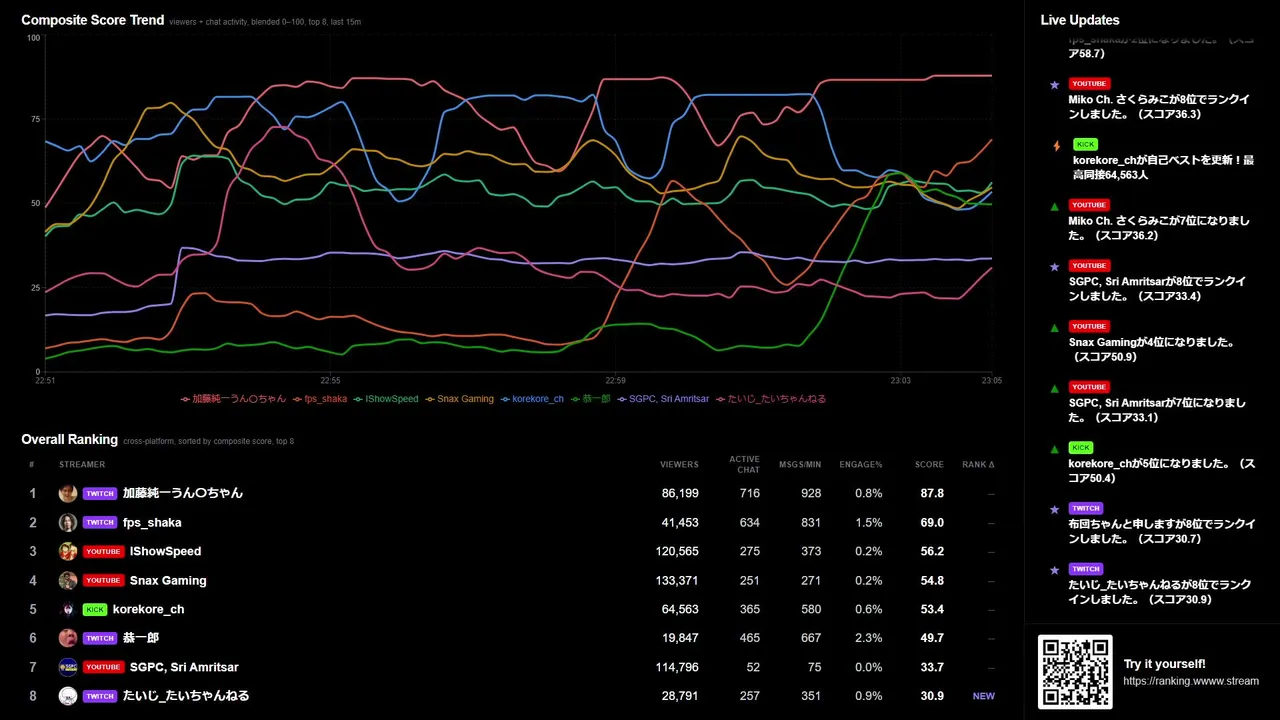The image size is (1280, 720).
Task: Toggle IShowSpeed series in the chart legend
Action: (386, 399)
